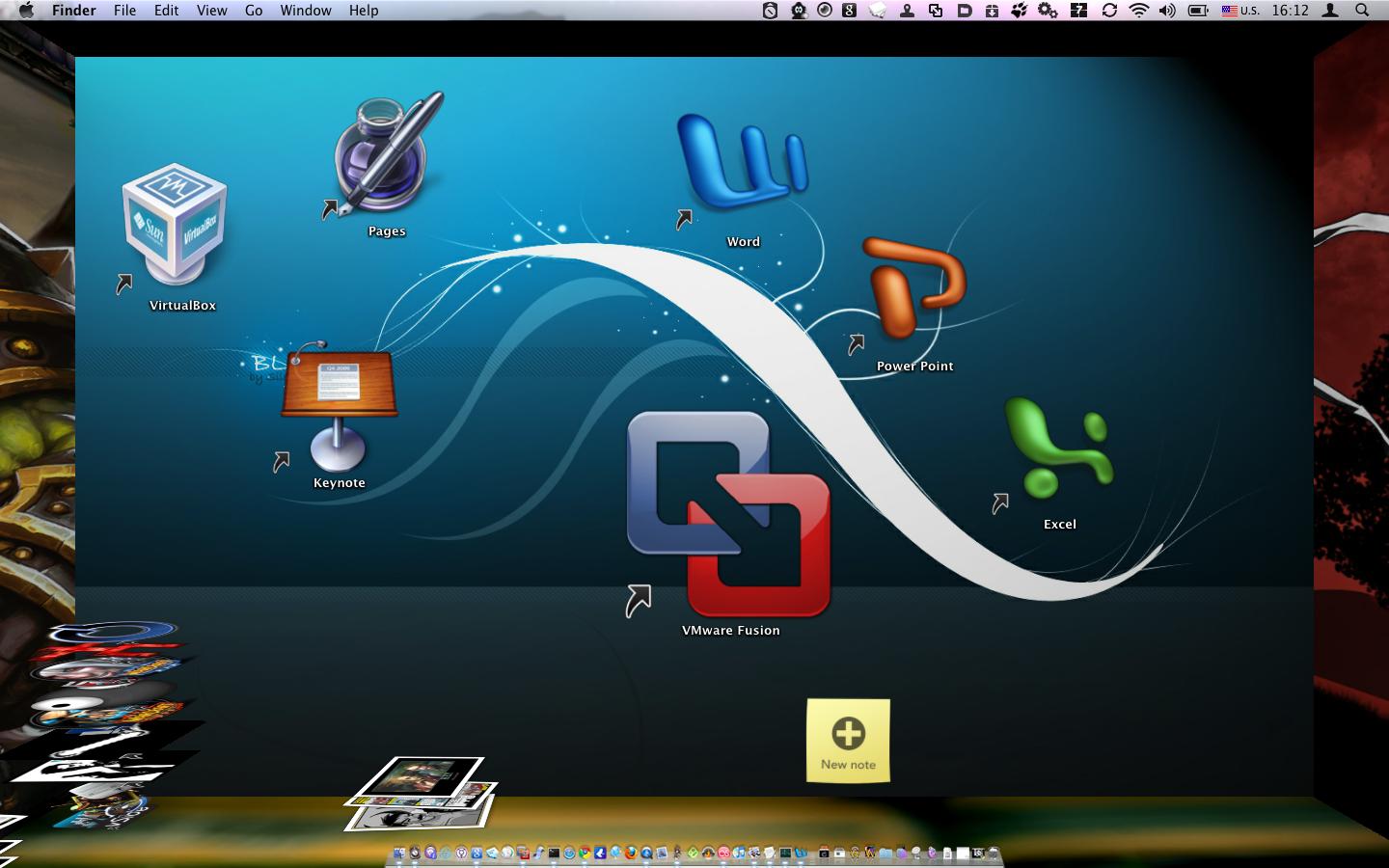
Task: Click the sync arrows menu bar icon
Action: pos(1109,11)
